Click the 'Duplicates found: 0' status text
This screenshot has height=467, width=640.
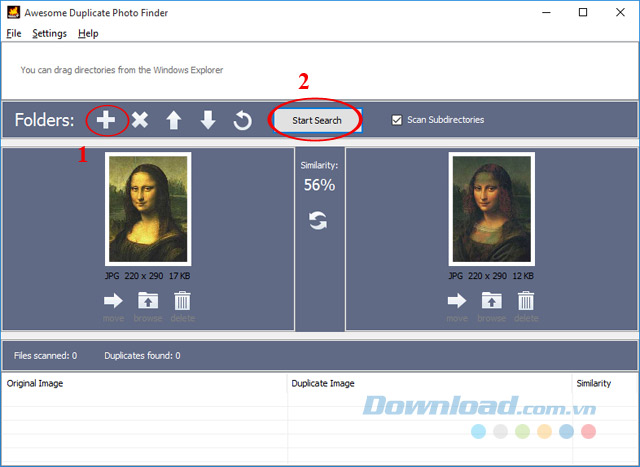pos(142,356)
